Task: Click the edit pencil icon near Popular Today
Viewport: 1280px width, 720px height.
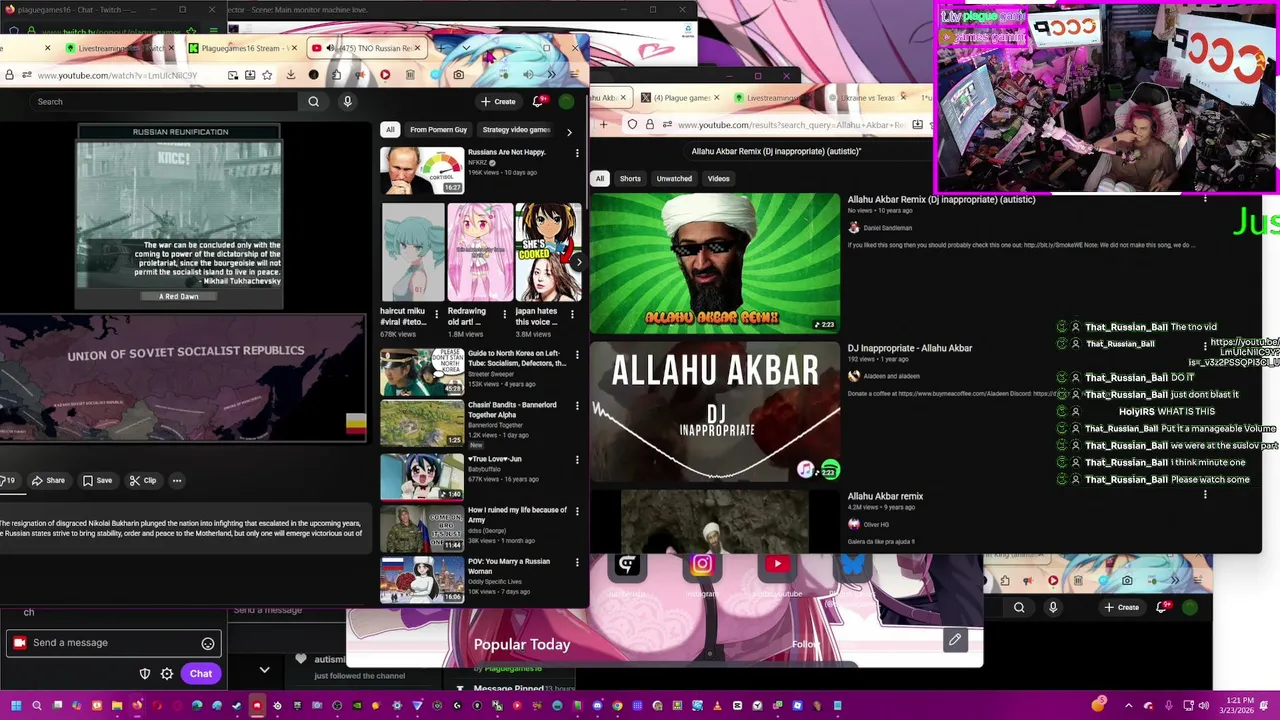Action: [x=955, y=640]
